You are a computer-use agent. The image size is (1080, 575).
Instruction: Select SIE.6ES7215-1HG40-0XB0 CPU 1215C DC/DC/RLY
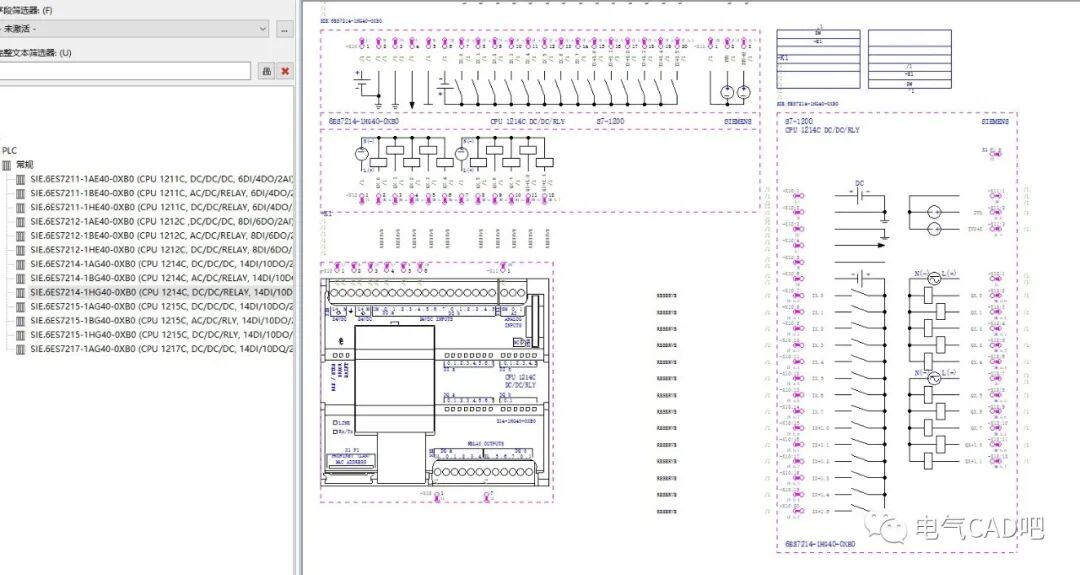click(x=161, y=335)
